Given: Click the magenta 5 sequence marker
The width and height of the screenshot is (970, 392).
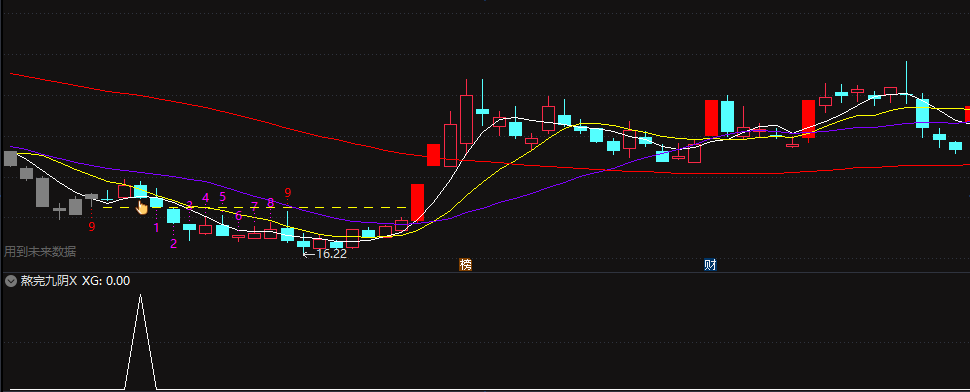Looking at the screenshot, I should [223, 197].
